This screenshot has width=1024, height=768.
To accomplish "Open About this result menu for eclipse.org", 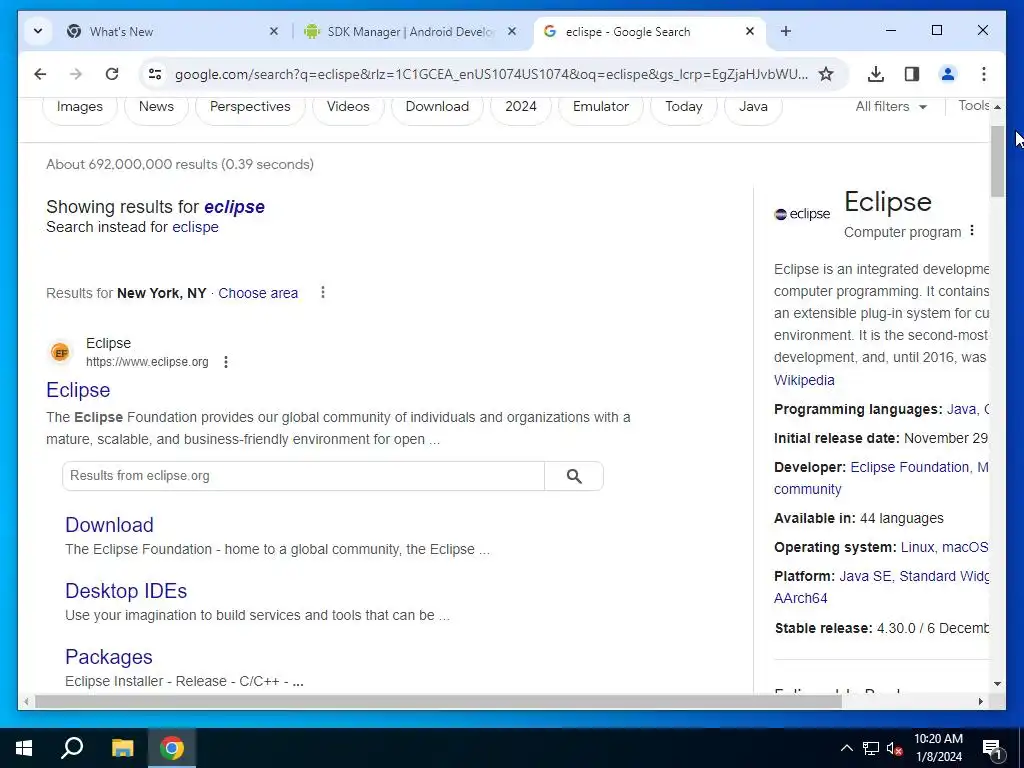I will click(226, 362).
